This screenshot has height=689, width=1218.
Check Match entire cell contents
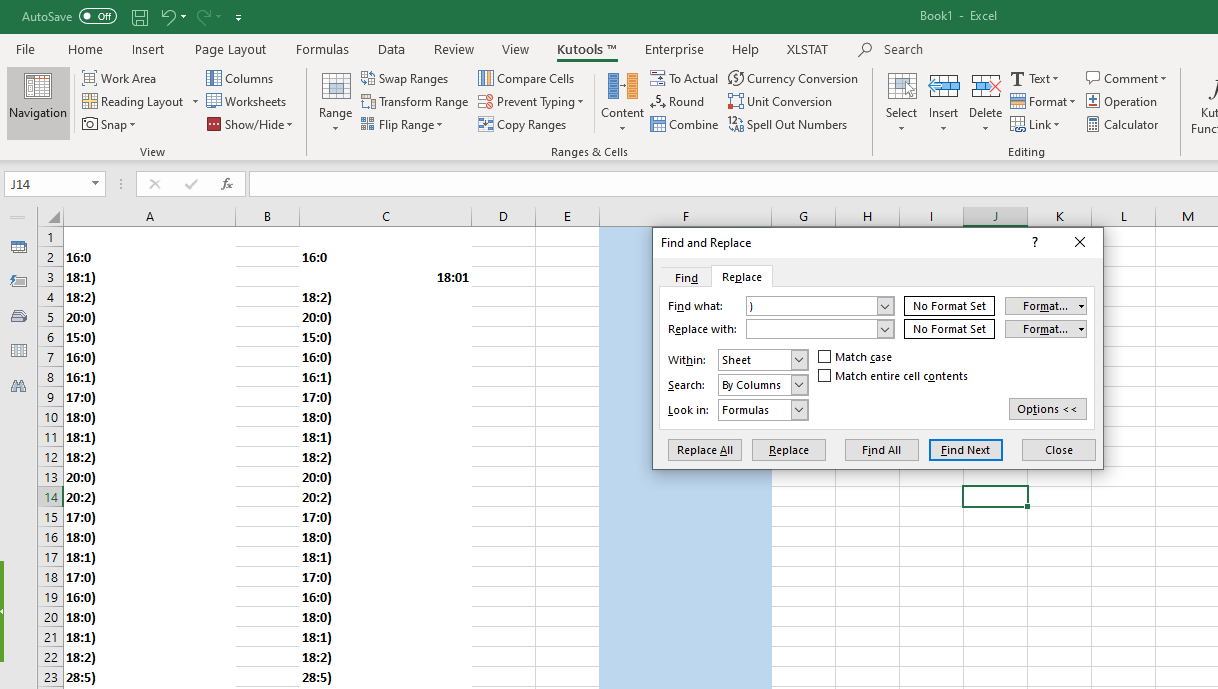coord(824,375)
